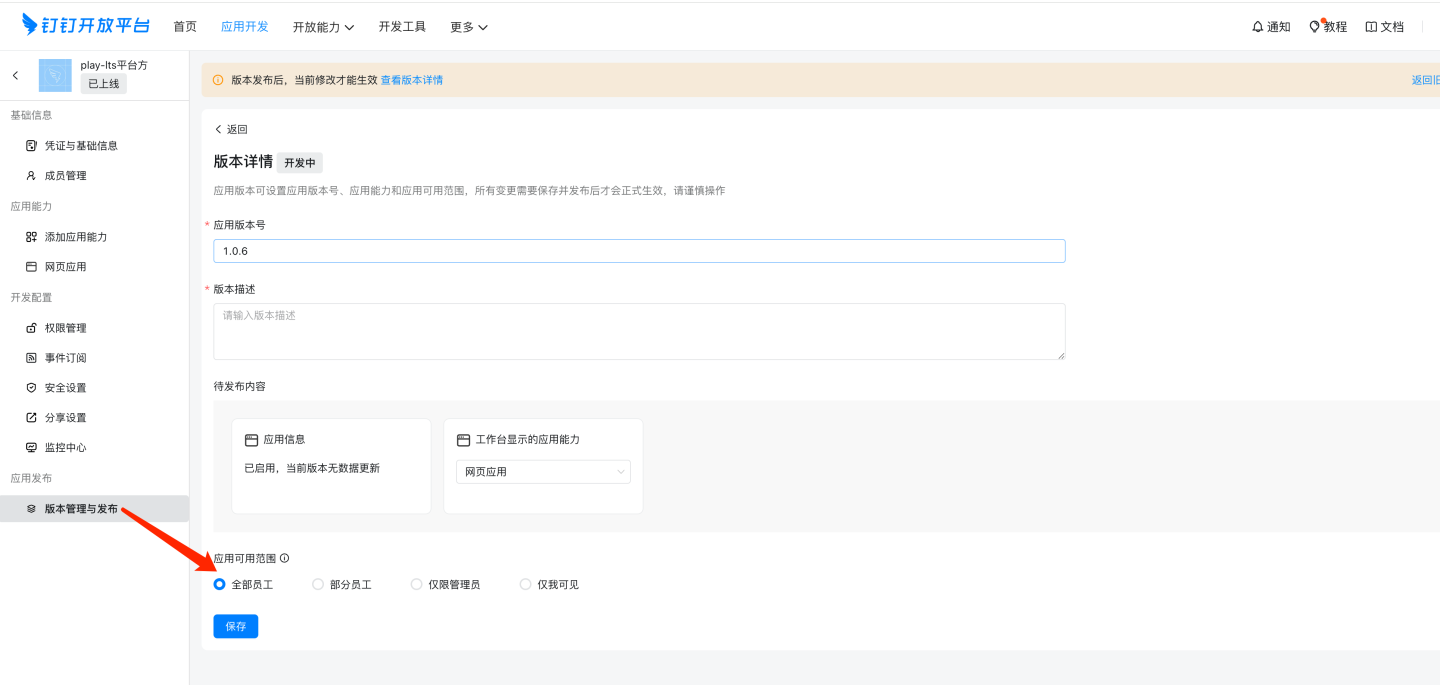This screenshot has height=685, width=1440.
Task: Select the 部分员工 radio option
Action: 318,584
